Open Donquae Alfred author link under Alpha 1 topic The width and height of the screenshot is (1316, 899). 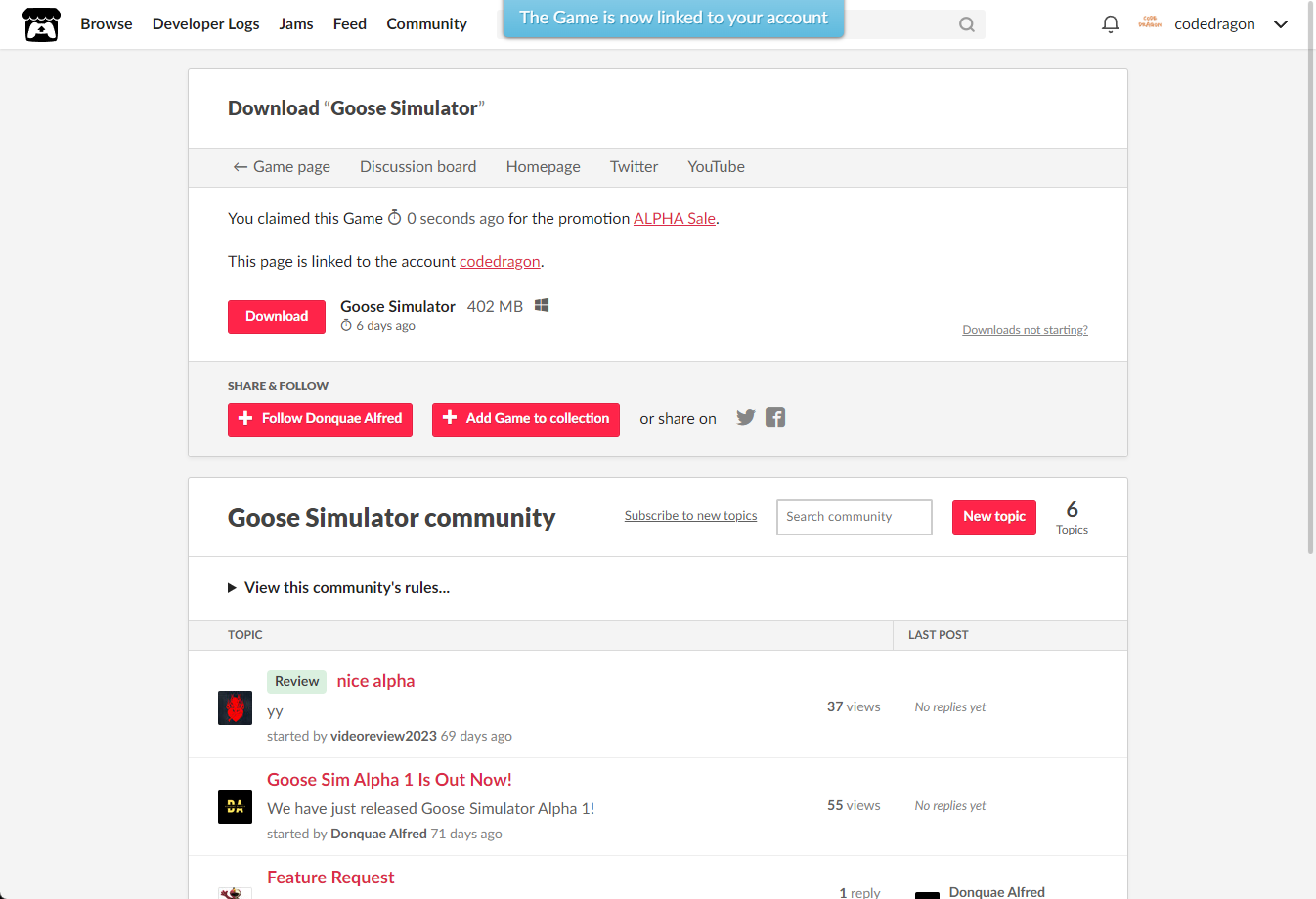pyautogui.click(x=379, y=834)
